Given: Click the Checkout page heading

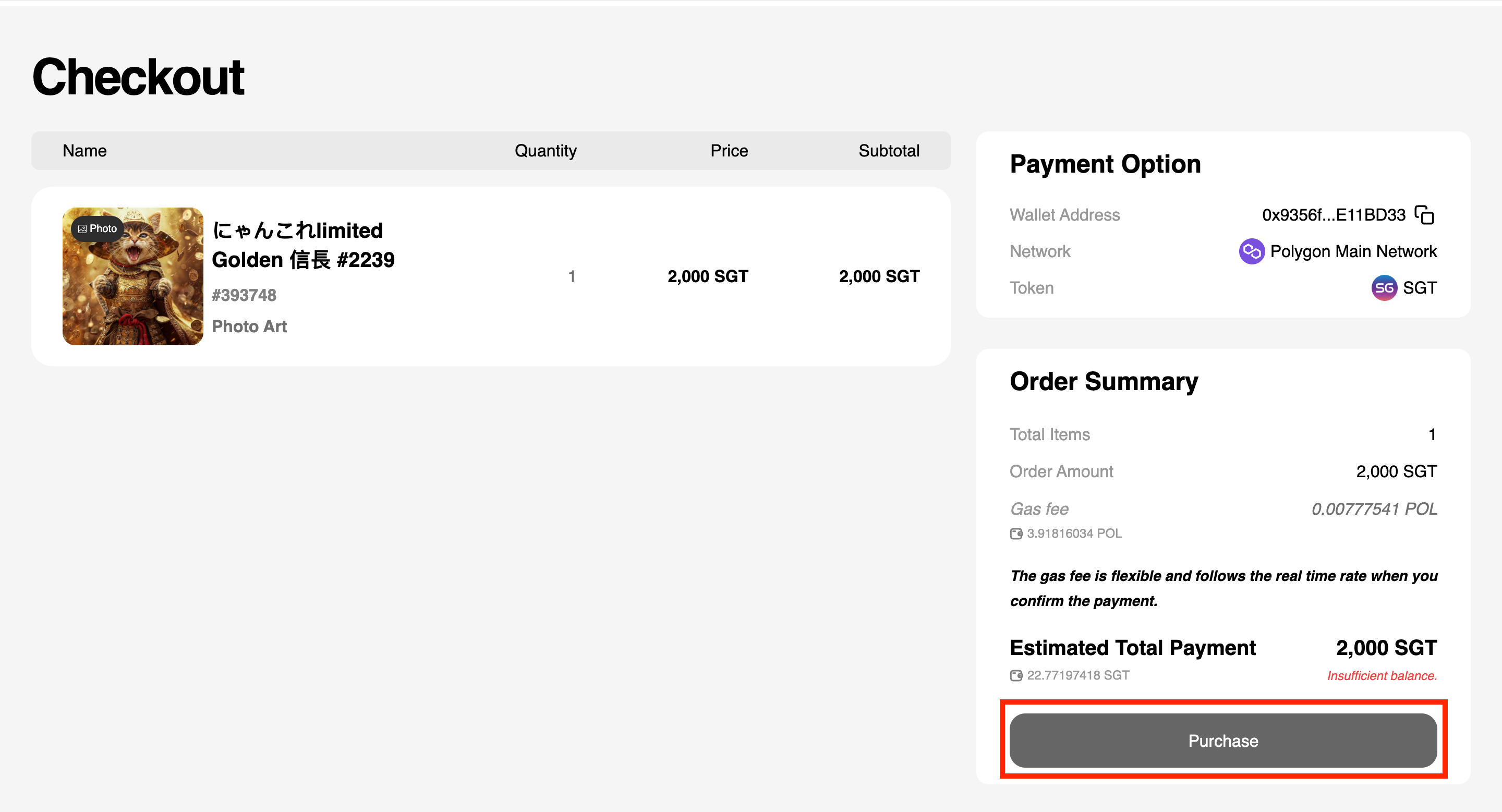Looking at the screenshot, I should [138, 77].
